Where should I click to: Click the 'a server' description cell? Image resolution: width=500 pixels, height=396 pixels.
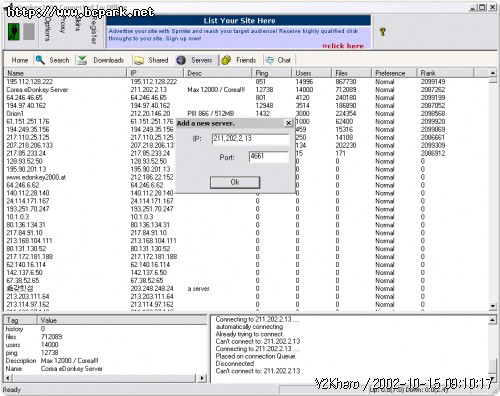pos(198,288)
